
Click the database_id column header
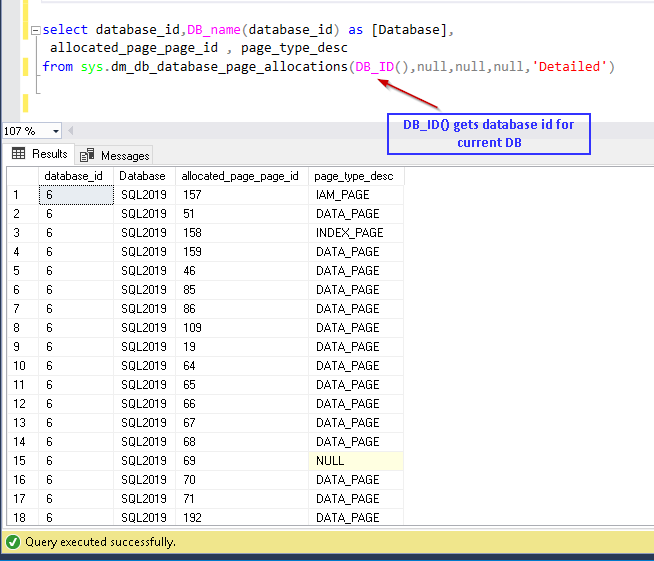pos(75,176)
